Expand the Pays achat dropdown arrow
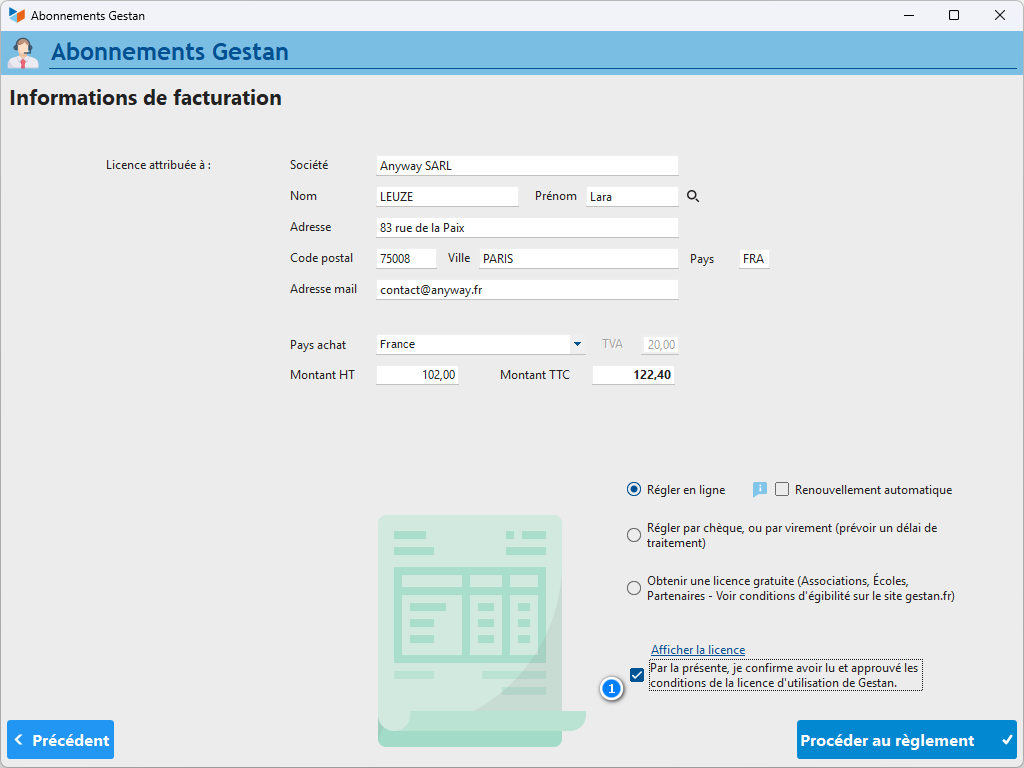This screenshot has height=768, width=1024. pos(577,344)
